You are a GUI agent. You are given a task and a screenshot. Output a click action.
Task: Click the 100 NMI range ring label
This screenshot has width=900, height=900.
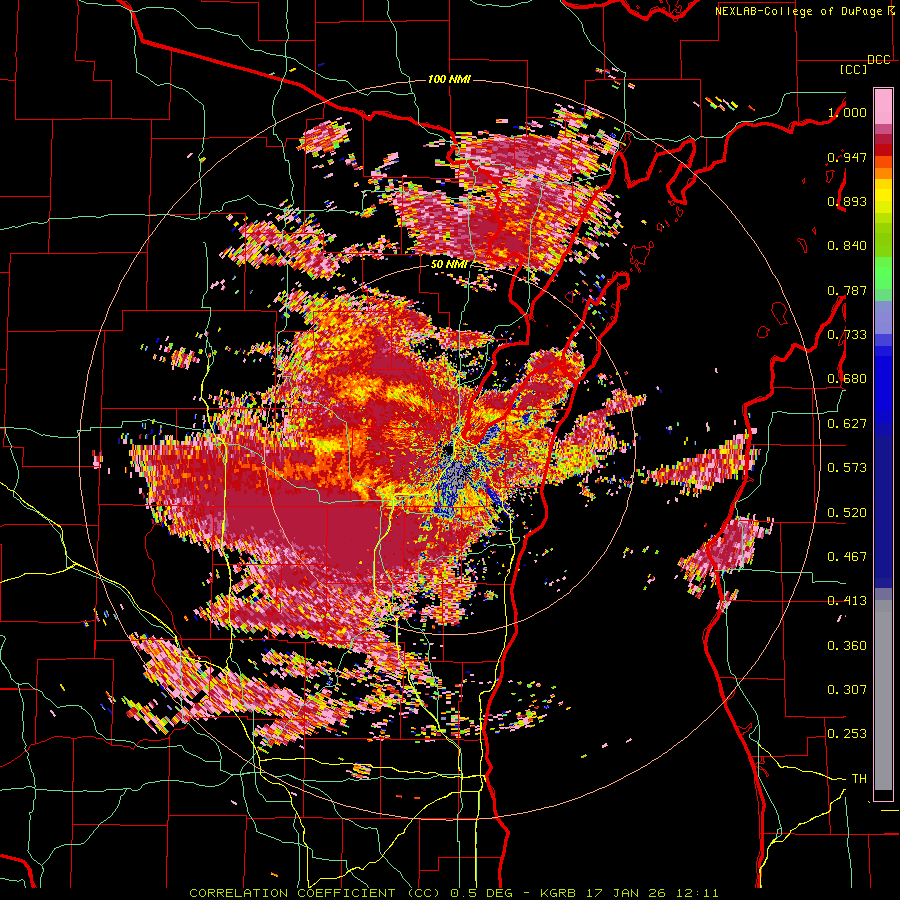point(449,79)
